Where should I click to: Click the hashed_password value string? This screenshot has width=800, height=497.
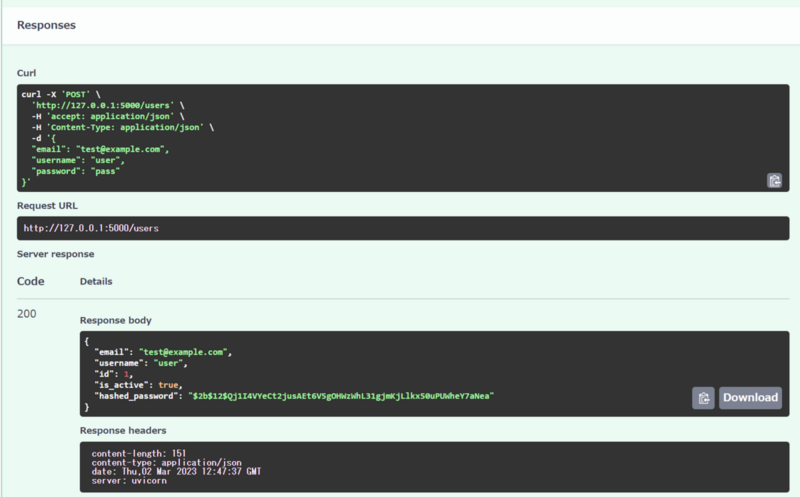[341, 396]
